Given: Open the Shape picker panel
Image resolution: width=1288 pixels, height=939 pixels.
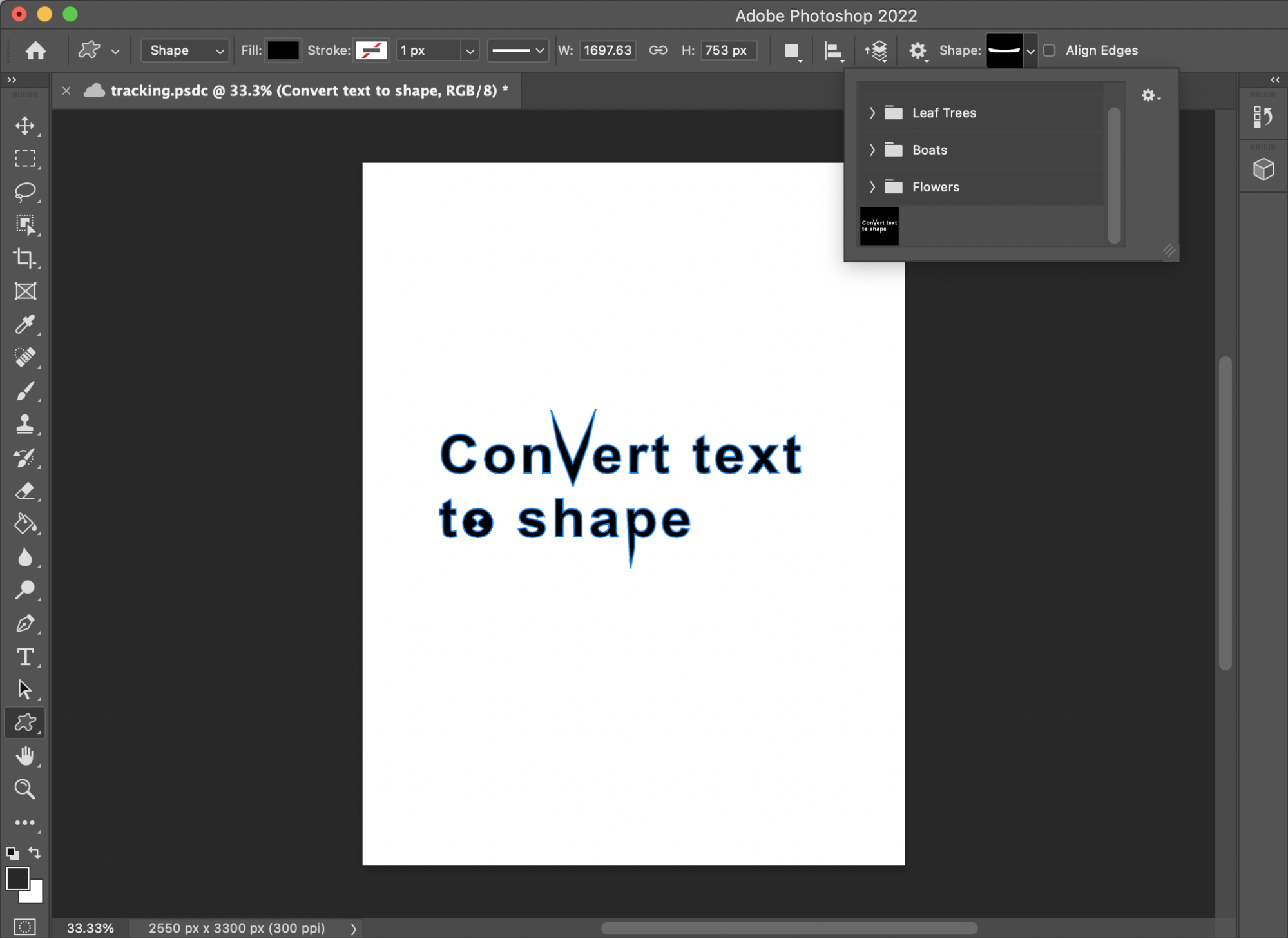Looking at the screenshot, I should click(x=1030, y=50).
